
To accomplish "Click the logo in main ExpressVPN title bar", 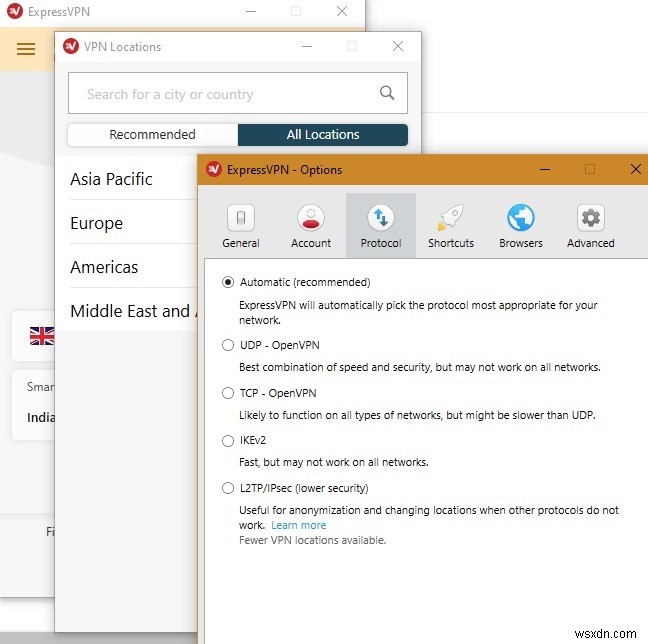I will pyautogui.click(x=15, y=11).
